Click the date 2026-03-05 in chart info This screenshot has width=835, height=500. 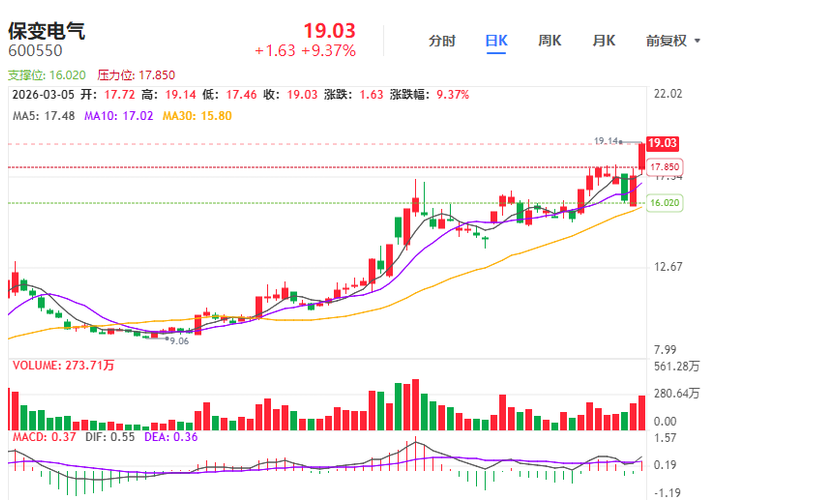[43, 95]
